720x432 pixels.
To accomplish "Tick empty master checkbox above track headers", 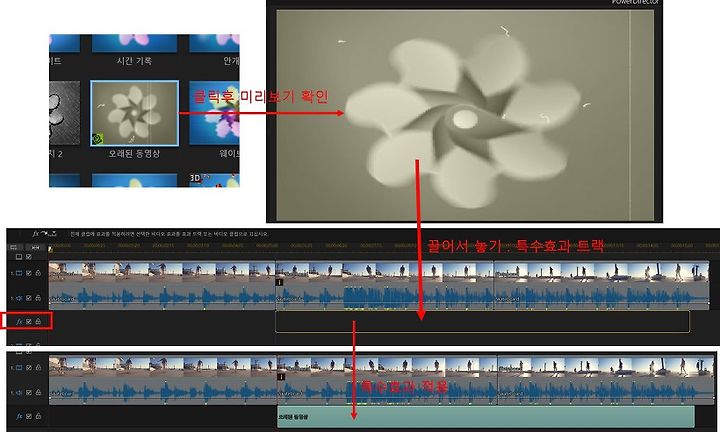I will [x=19, y=257].
